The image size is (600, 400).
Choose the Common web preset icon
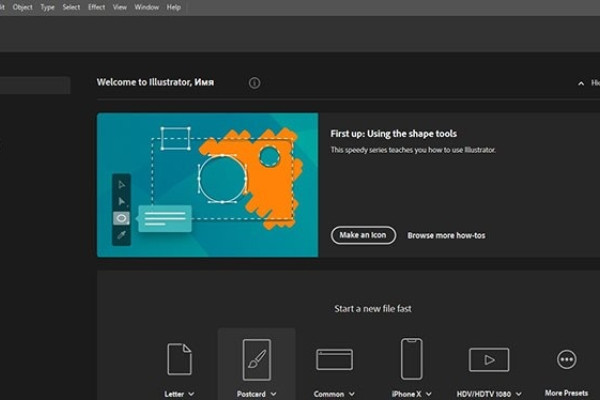tap(334, 359)
